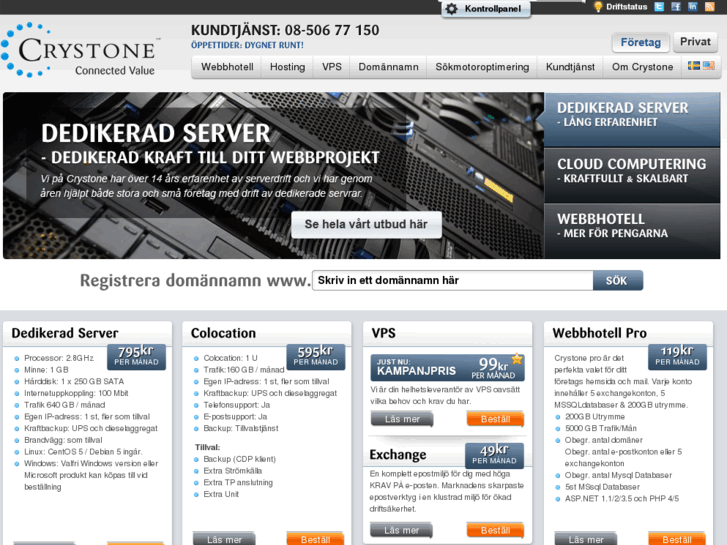Click the SÖK domain search button
The image size is (727, 545).
[618, 281]
